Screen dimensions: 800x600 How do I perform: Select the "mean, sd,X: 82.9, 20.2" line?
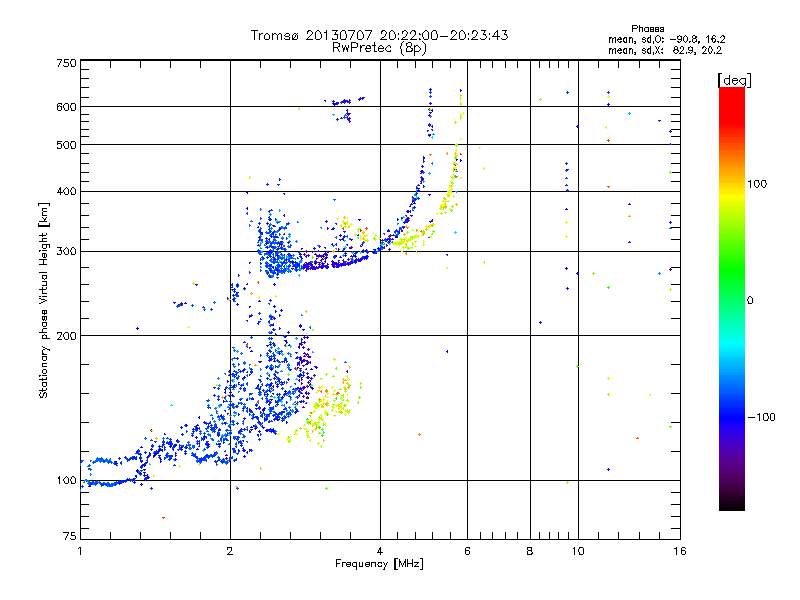[665, 50]
